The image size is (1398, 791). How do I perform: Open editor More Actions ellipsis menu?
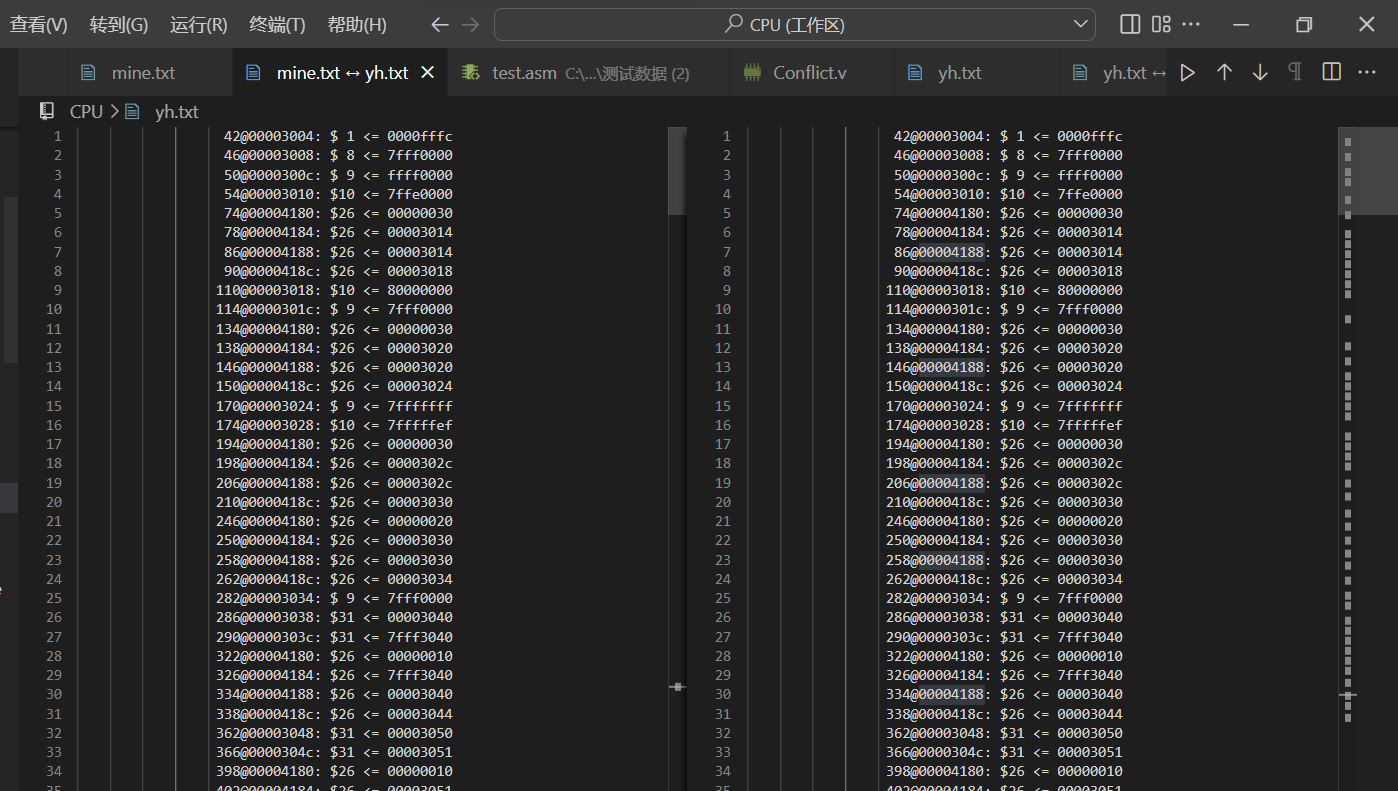1367,73
